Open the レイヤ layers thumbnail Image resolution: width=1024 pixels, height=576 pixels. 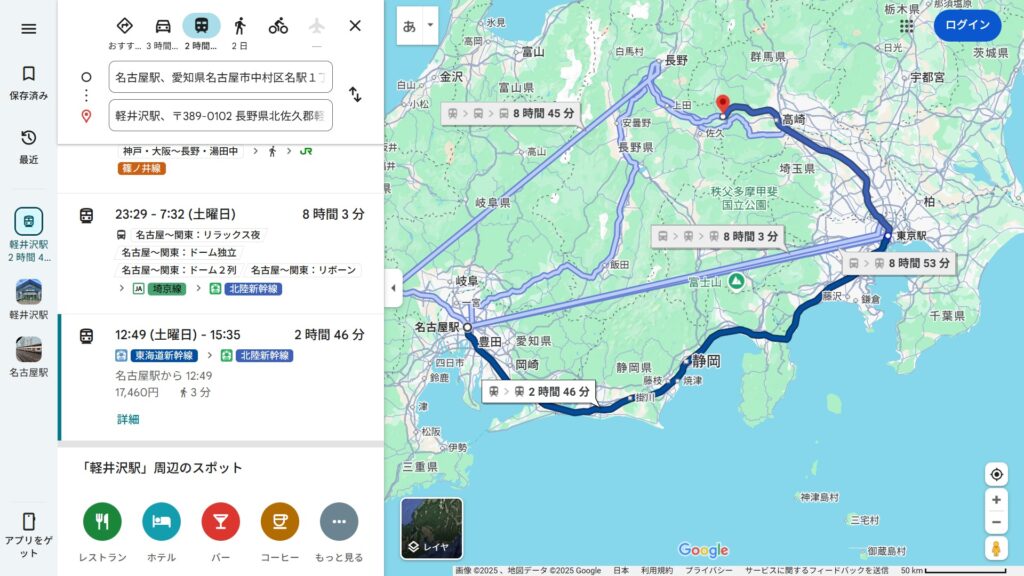point(432,528)
